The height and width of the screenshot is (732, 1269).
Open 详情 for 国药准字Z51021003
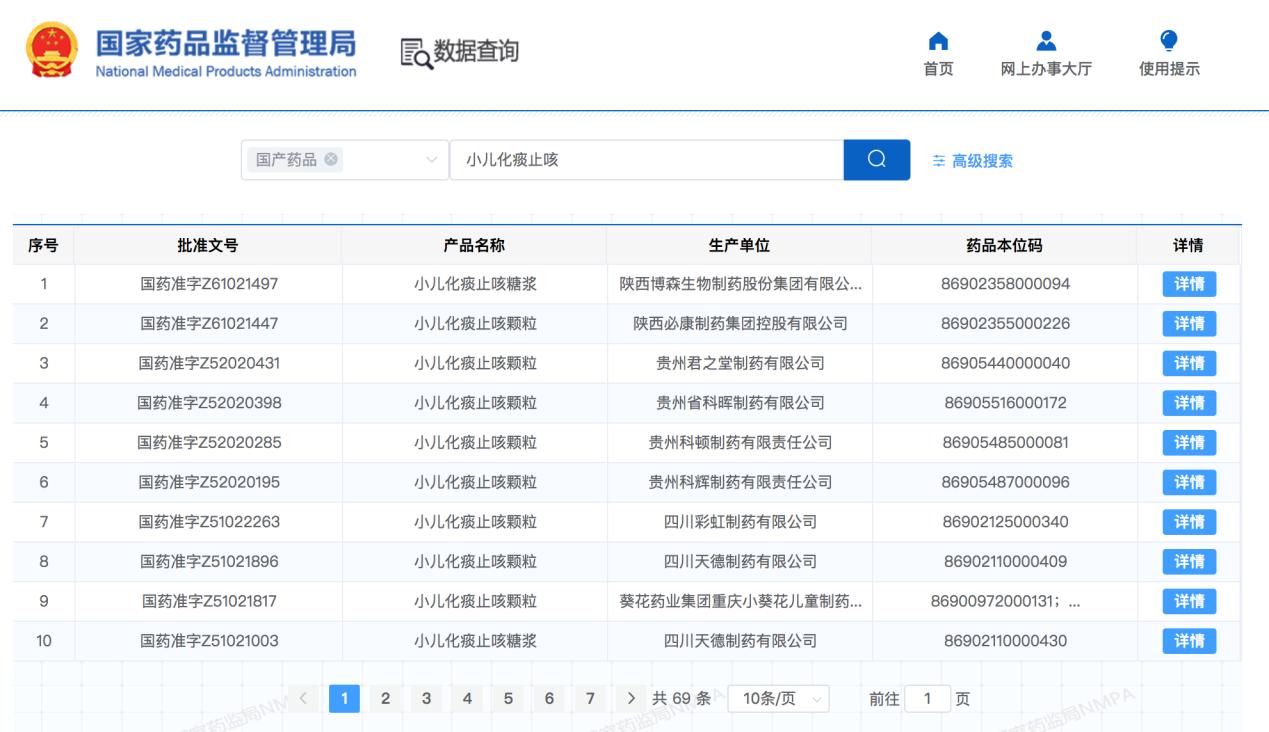tap(1189, 641)
